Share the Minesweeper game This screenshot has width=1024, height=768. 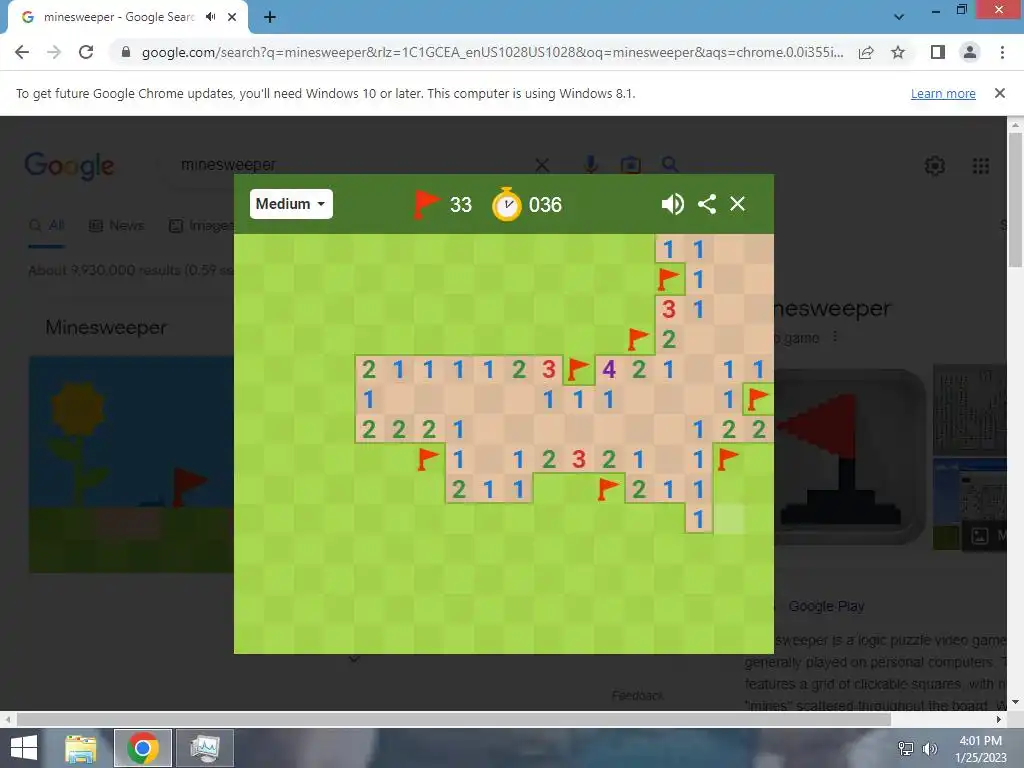pos(707,204)
